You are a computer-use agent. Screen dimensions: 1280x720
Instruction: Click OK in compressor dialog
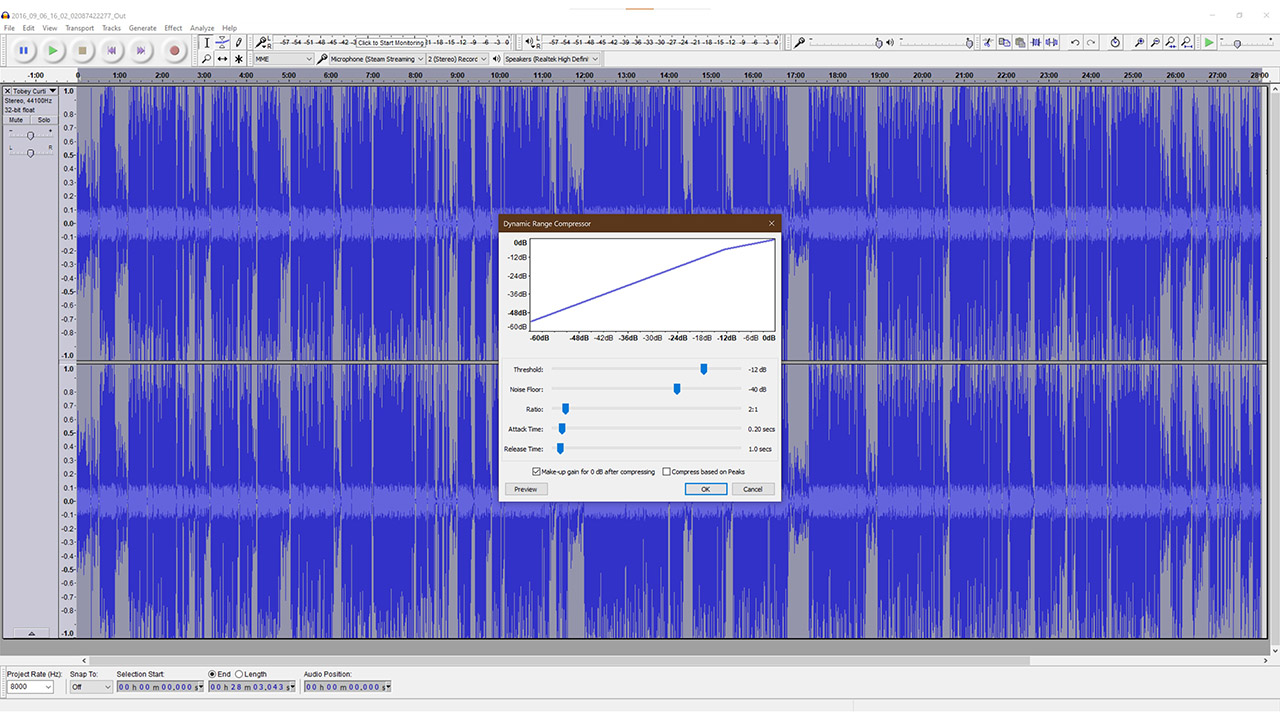click(706, 489)
